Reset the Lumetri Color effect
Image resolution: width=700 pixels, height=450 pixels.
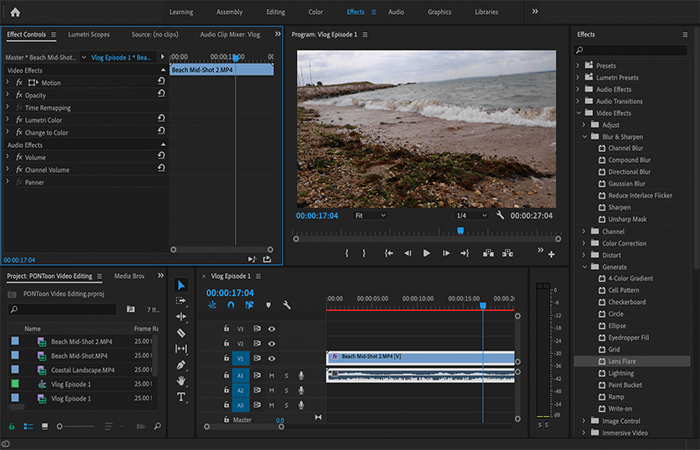click(x=161, y=118)
